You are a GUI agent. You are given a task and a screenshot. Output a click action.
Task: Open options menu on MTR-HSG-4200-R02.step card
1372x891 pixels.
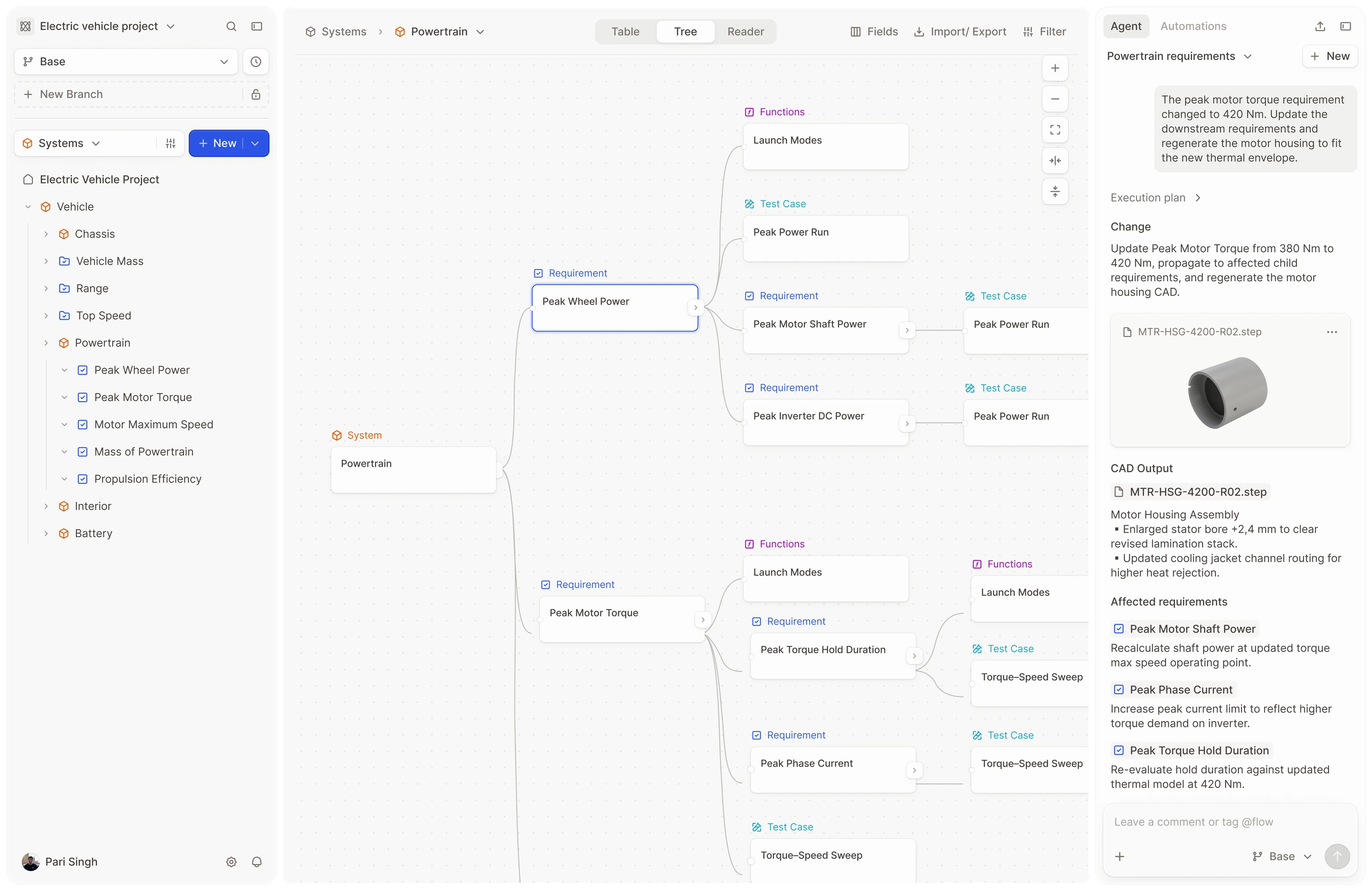1332,332
